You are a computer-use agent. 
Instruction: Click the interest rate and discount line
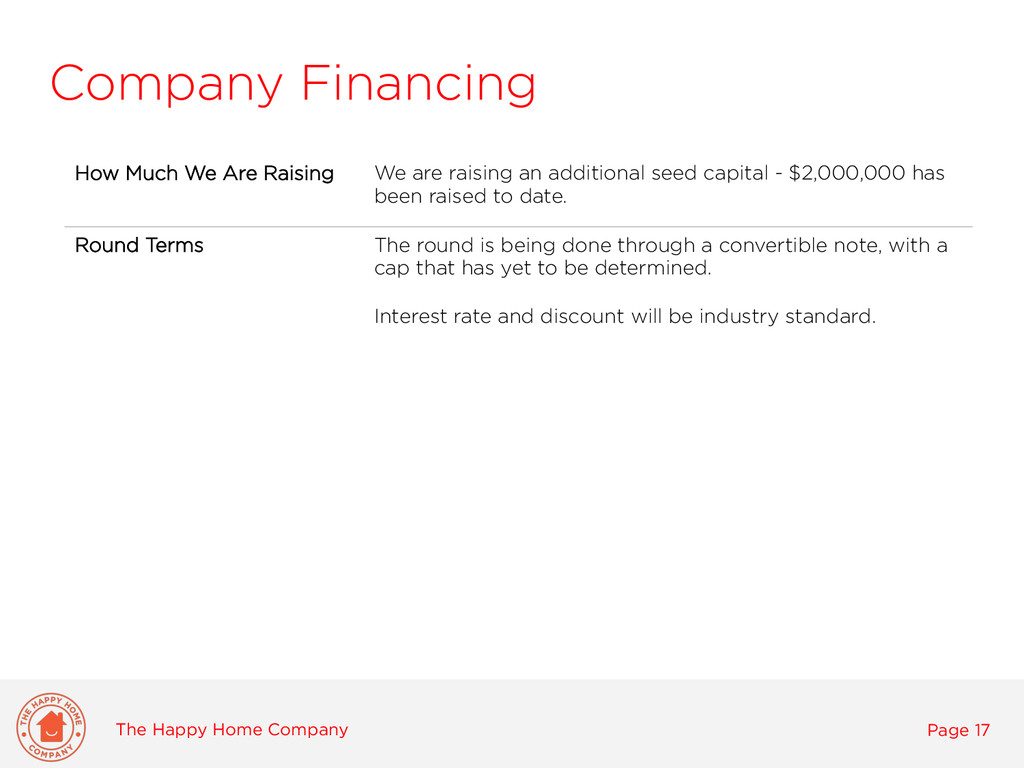625,317
